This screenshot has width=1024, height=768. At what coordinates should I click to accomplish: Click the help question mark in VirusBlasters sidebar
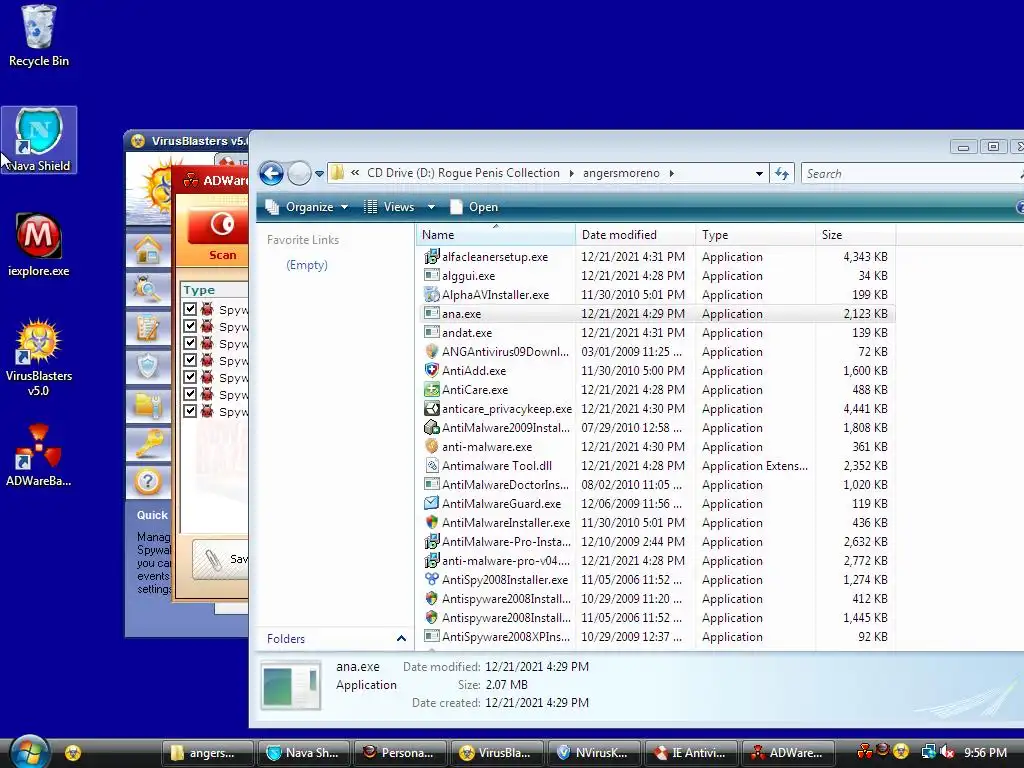pyautogui.click(x=148, y=482)
